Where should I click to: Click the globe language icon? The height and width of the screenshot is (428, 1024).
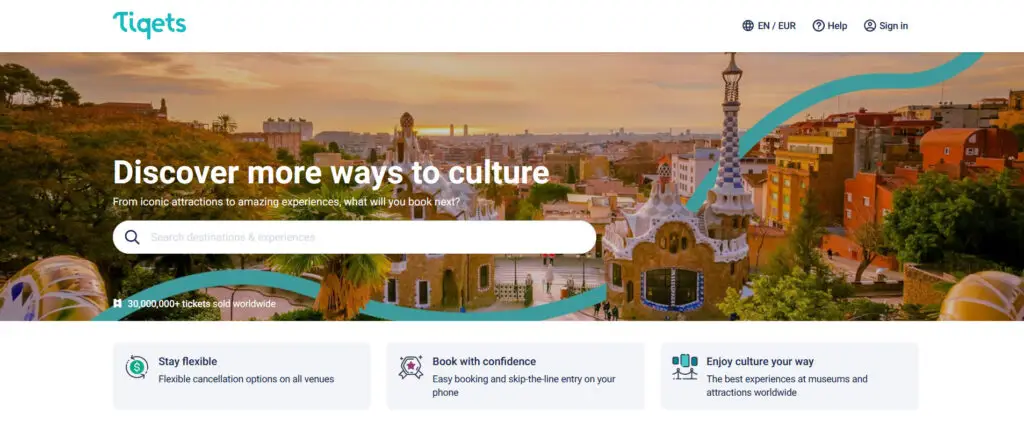[x=748, y=25]
